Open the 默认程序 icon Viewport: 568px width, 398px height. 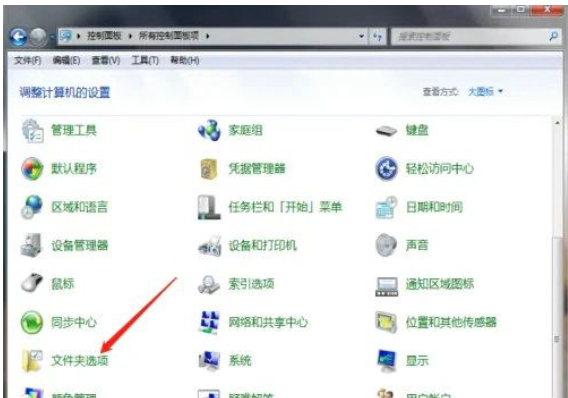(32, 169)
